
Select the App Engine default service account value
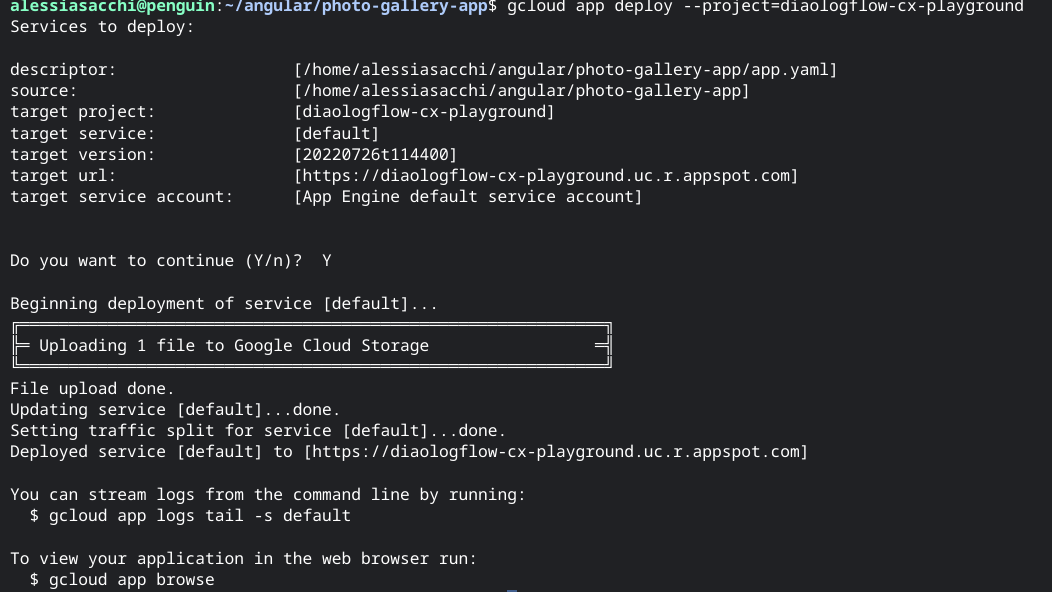[468, 197]
